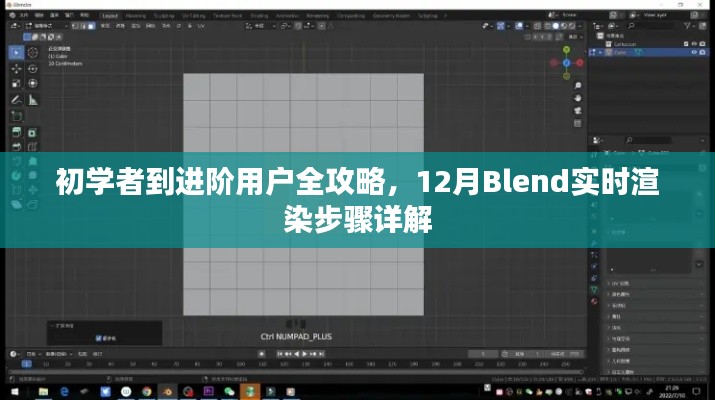Toggle the camera view icon
Image resolution: width=715 pixels, height=400 pixels.
[x=578, y=111]
